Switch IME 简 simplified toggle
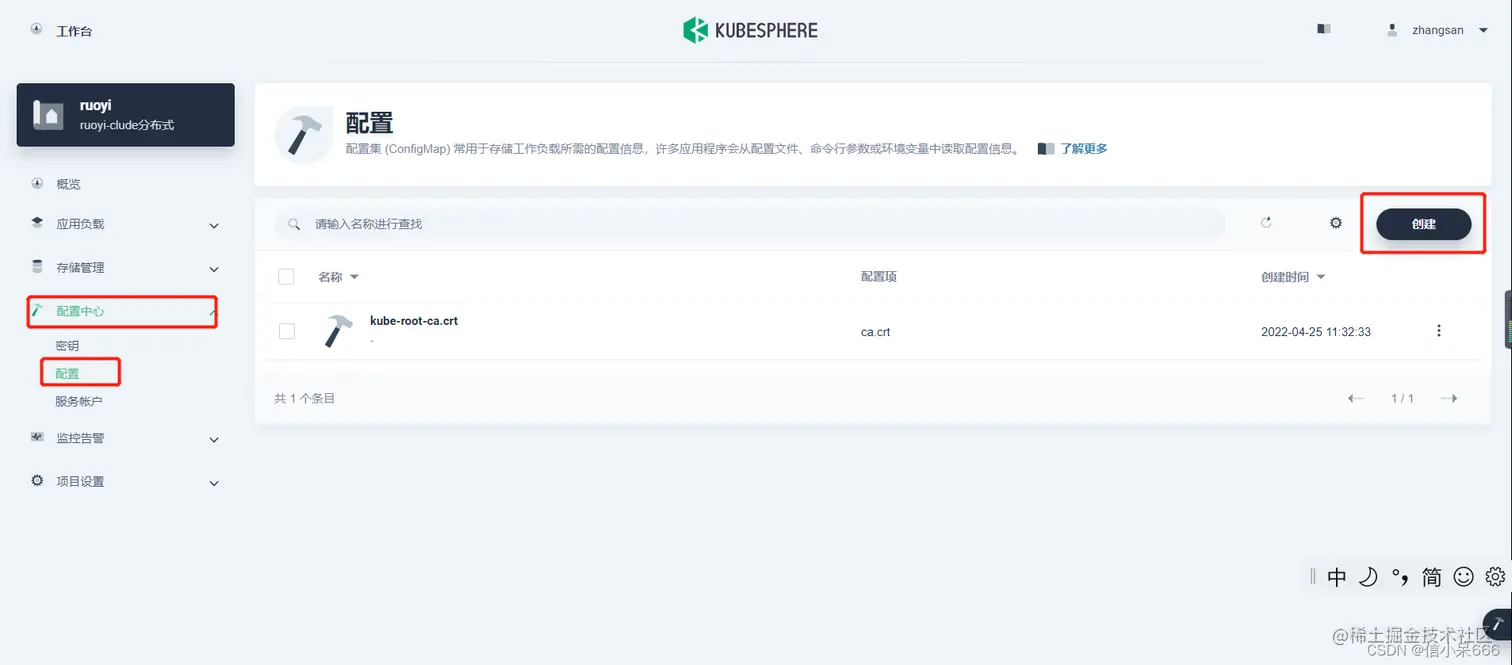Screen dimensions: 1512x665 tap(1432, 577)
